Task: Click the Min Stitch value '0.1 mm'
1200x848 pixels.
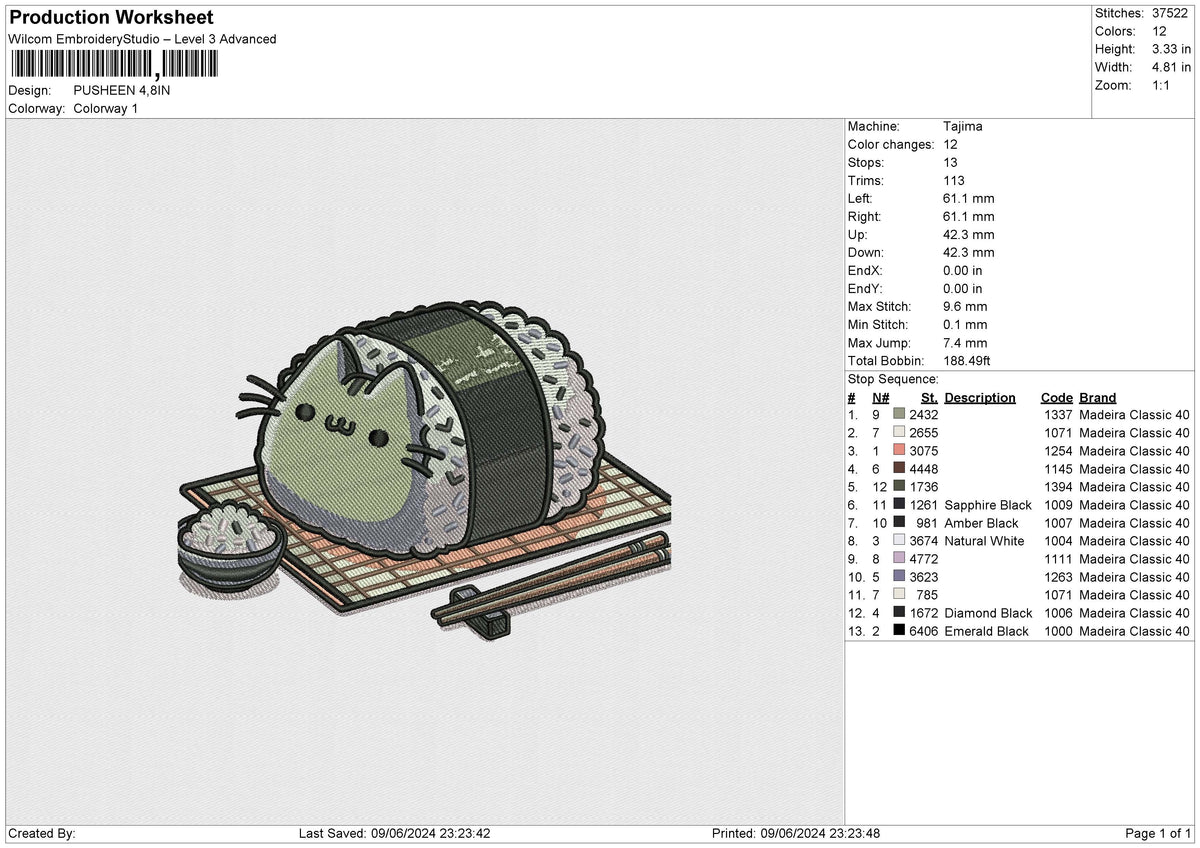Action: pyautogui.click(x=965, y=325)
